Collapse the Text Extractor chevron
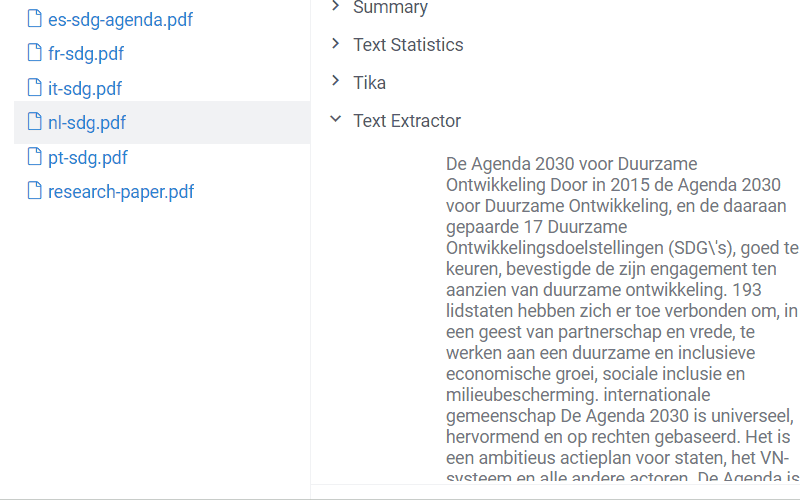 pyautogui.click(x=335, y=120)
